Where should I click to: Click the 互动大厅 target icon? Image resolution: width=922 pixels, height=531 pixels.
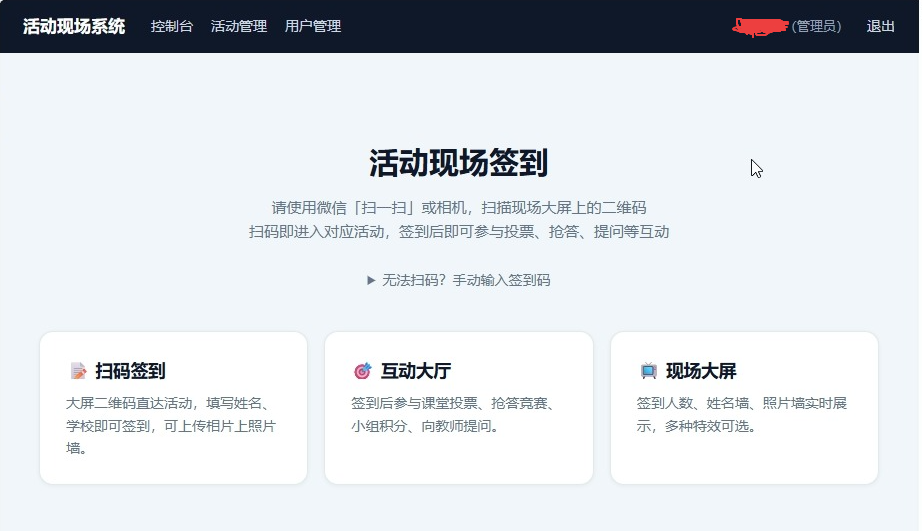pyautogui.click(x=363, y=371)
